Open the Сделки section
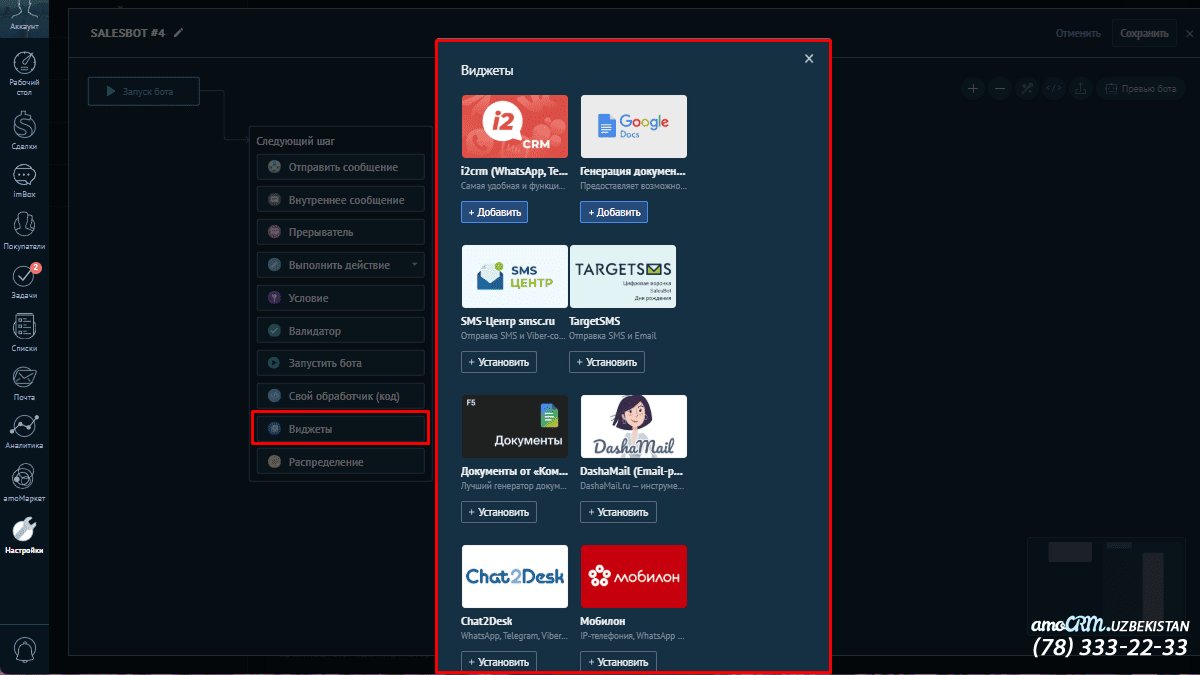The height and width of the screenshot is (675, 1200). pyautogui.click(x=25, y=131)
